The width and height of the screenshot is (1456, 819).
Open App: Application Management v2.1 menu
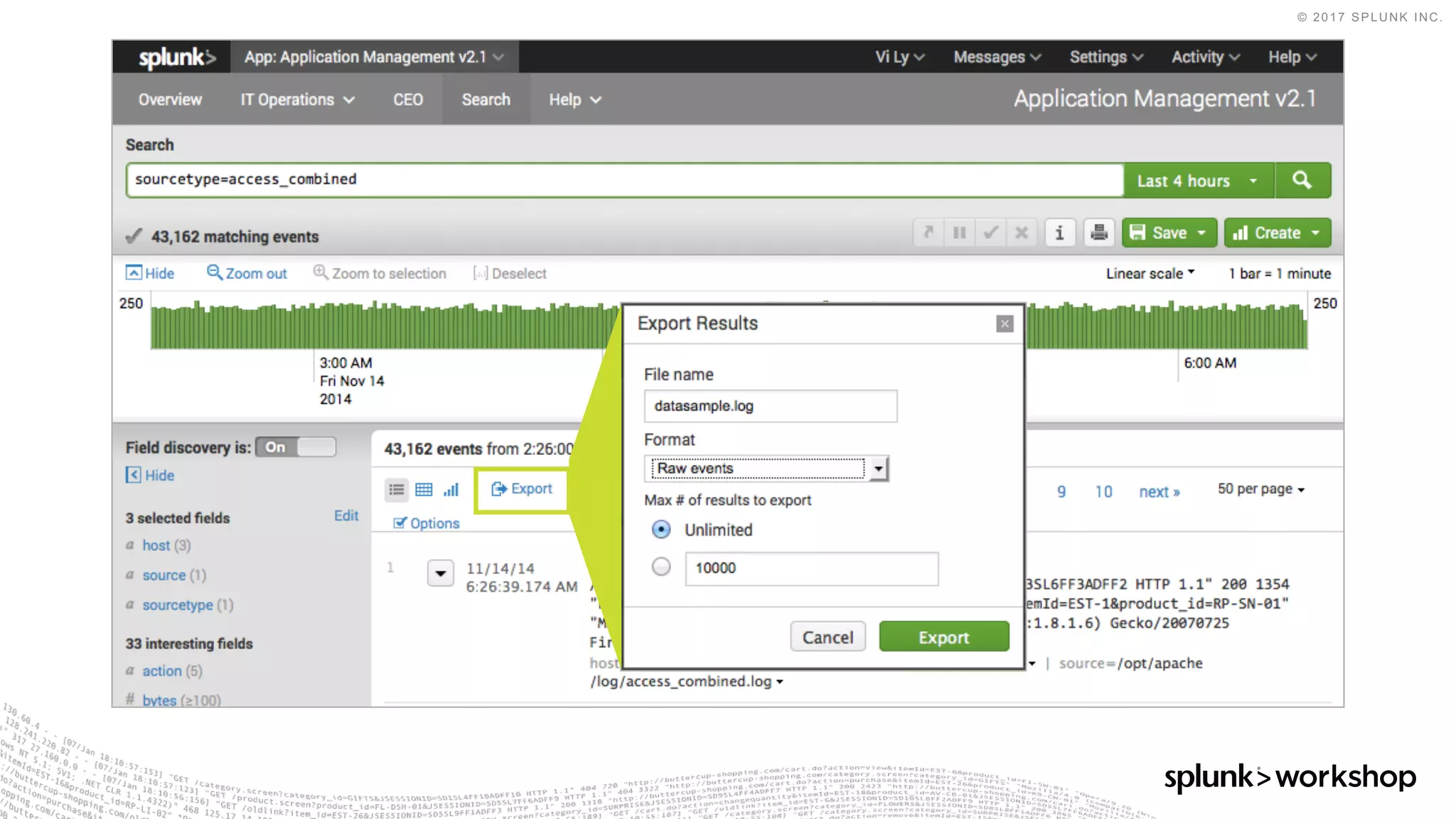(x=375, y=57)
